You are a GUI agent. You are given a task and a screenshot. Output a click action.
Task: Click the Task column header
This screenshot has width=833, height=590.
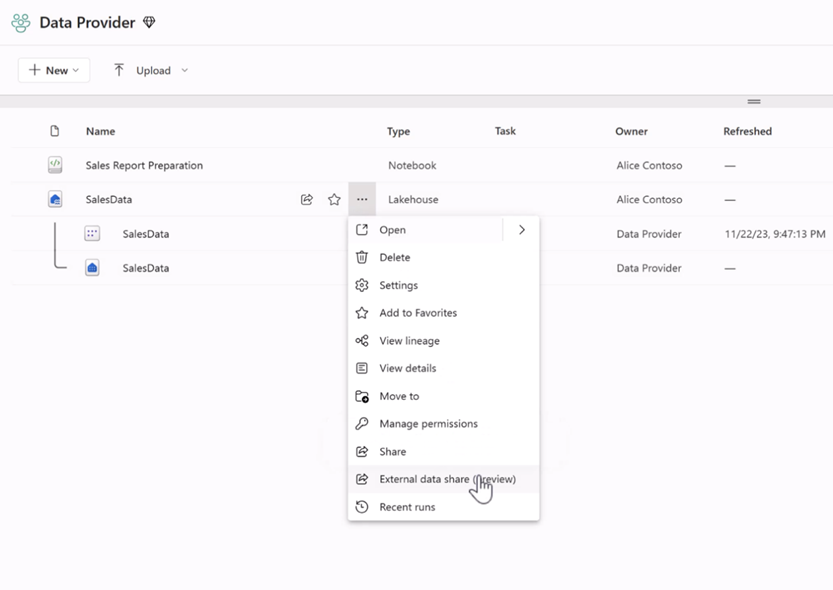[x=505, y=131]
